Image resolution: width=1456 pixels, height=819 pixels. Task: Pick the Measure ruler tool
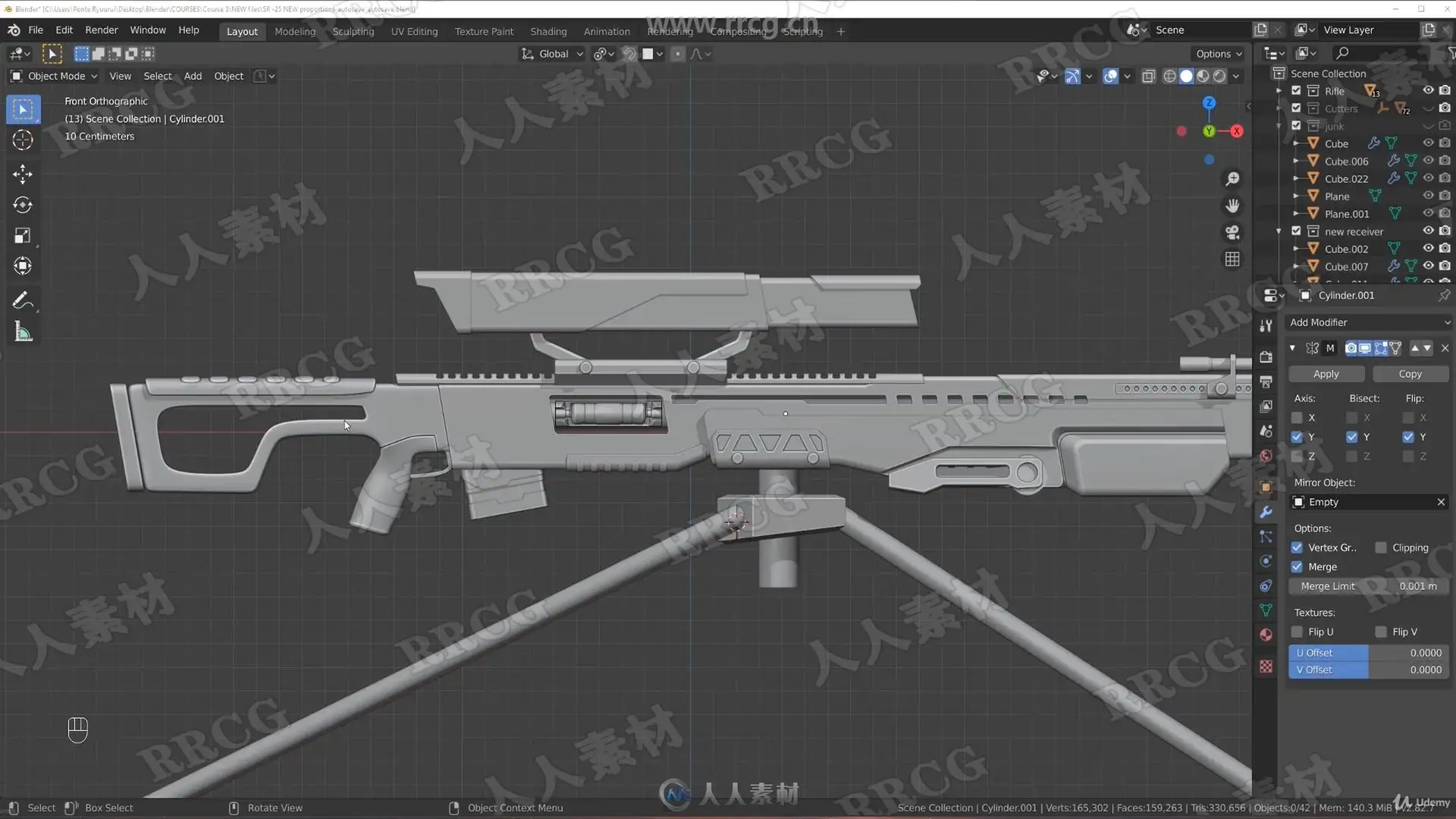(22, 332)
